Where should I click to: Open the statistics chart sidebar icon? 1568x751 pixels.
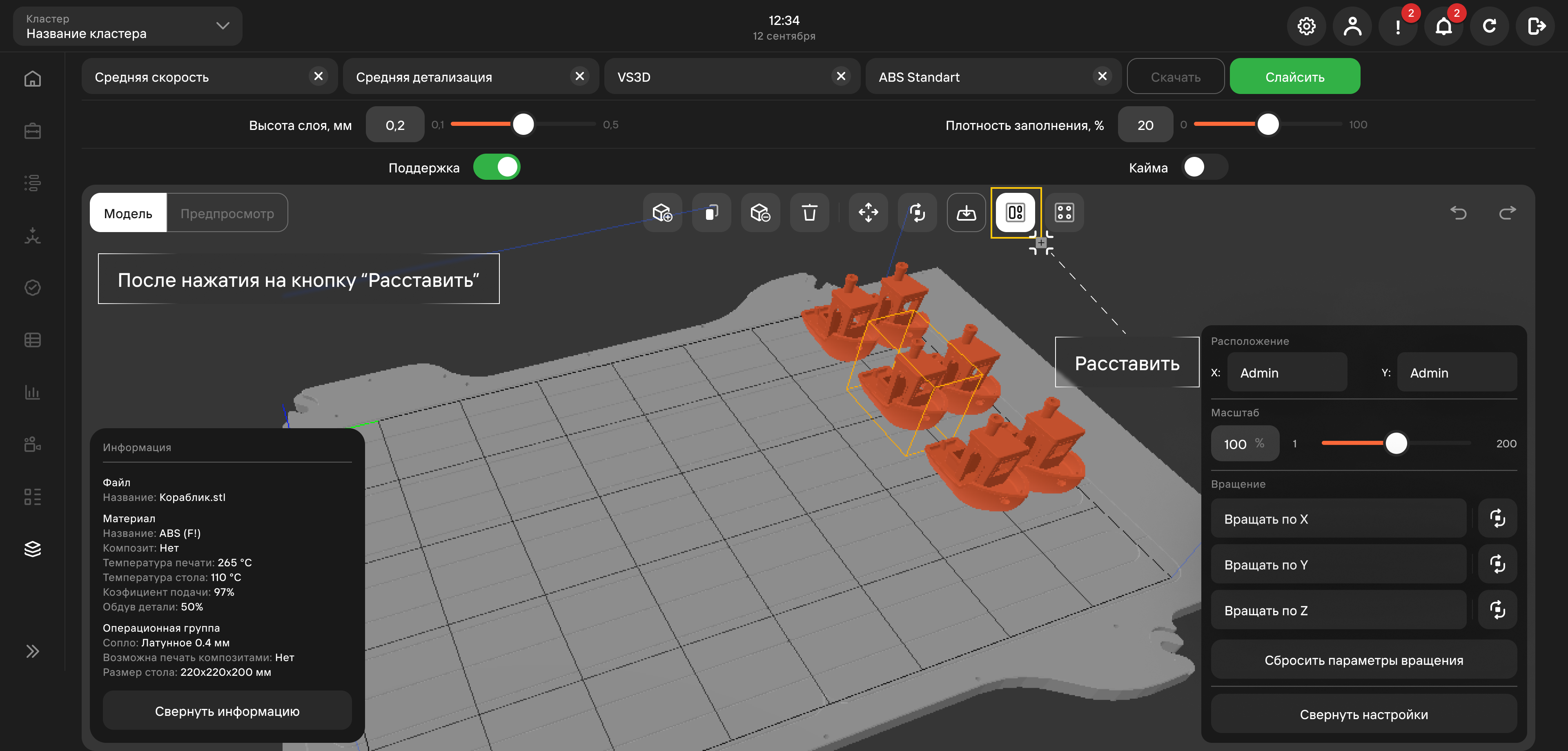(32, 392)
